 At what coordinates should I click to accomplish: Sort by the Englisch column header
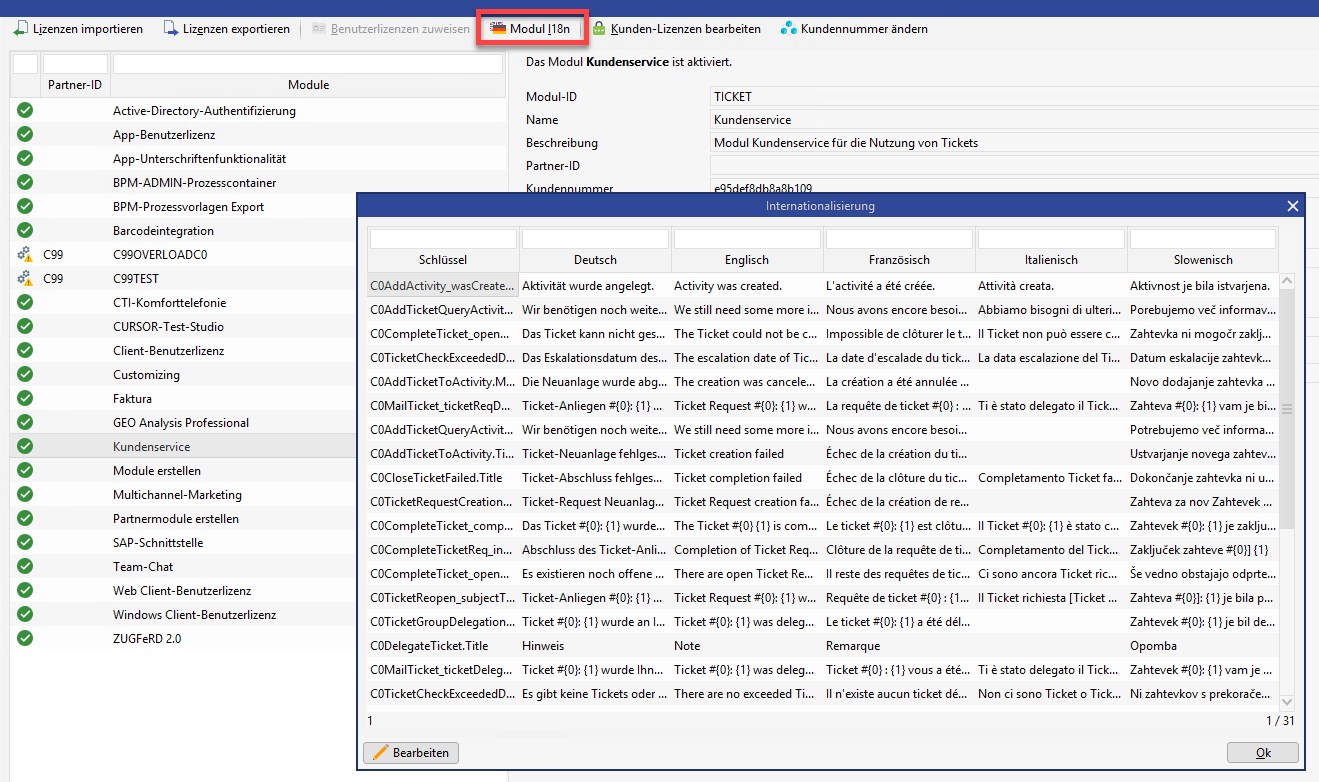(747, 260)
